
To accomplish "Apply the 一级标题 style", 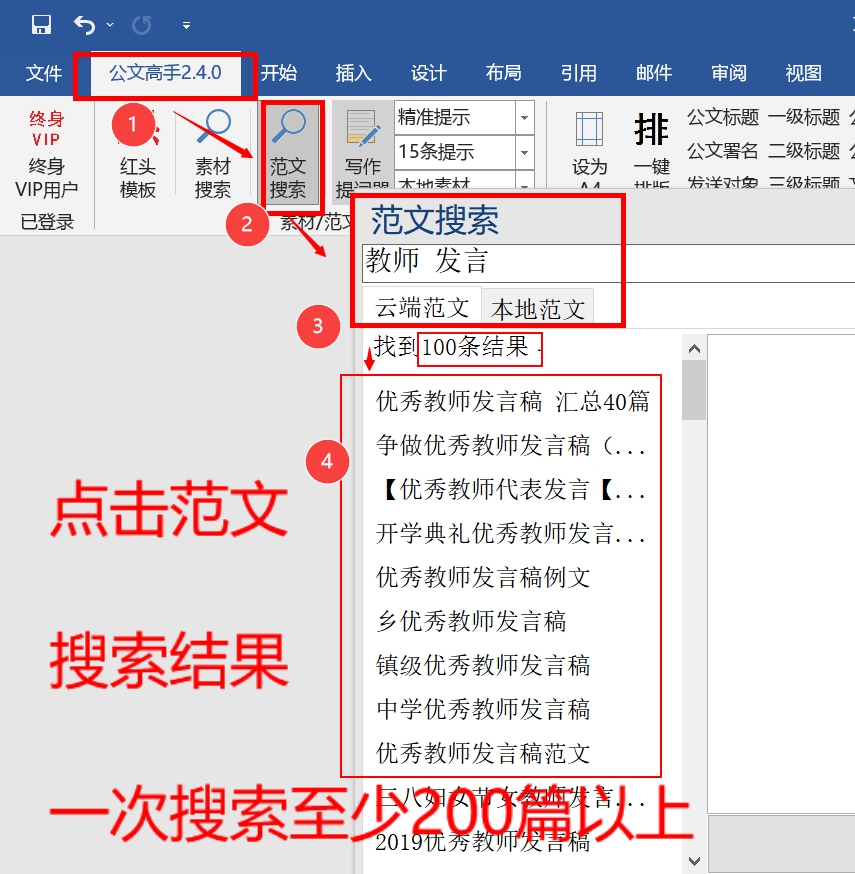I will [804, 117].
